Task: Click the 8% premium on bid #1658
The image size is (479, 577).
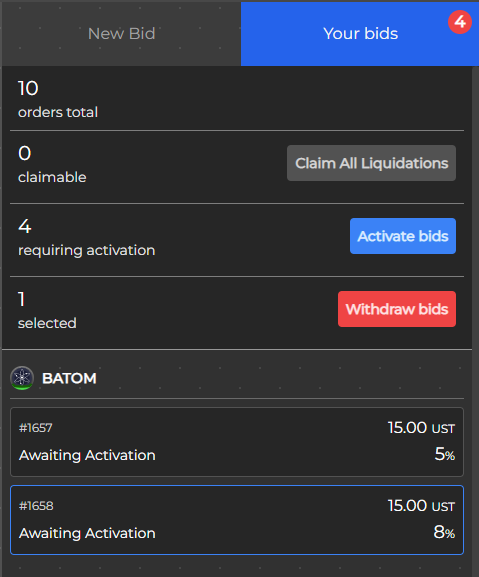Action: [x=444, y=532]
